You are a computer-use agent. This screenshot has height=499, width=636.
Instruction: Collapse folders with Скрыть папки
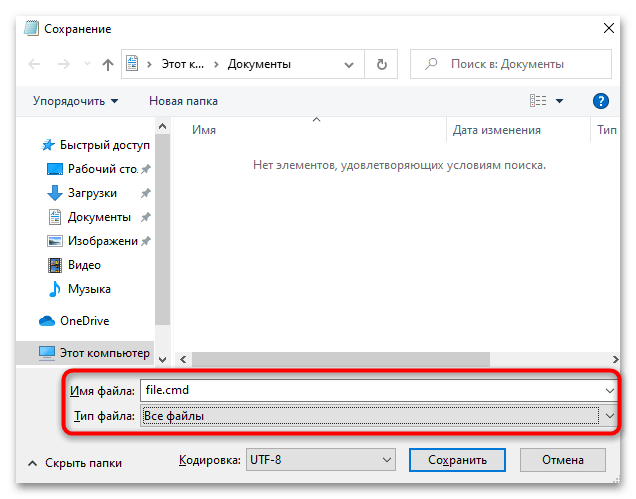[x=75, y=463]
